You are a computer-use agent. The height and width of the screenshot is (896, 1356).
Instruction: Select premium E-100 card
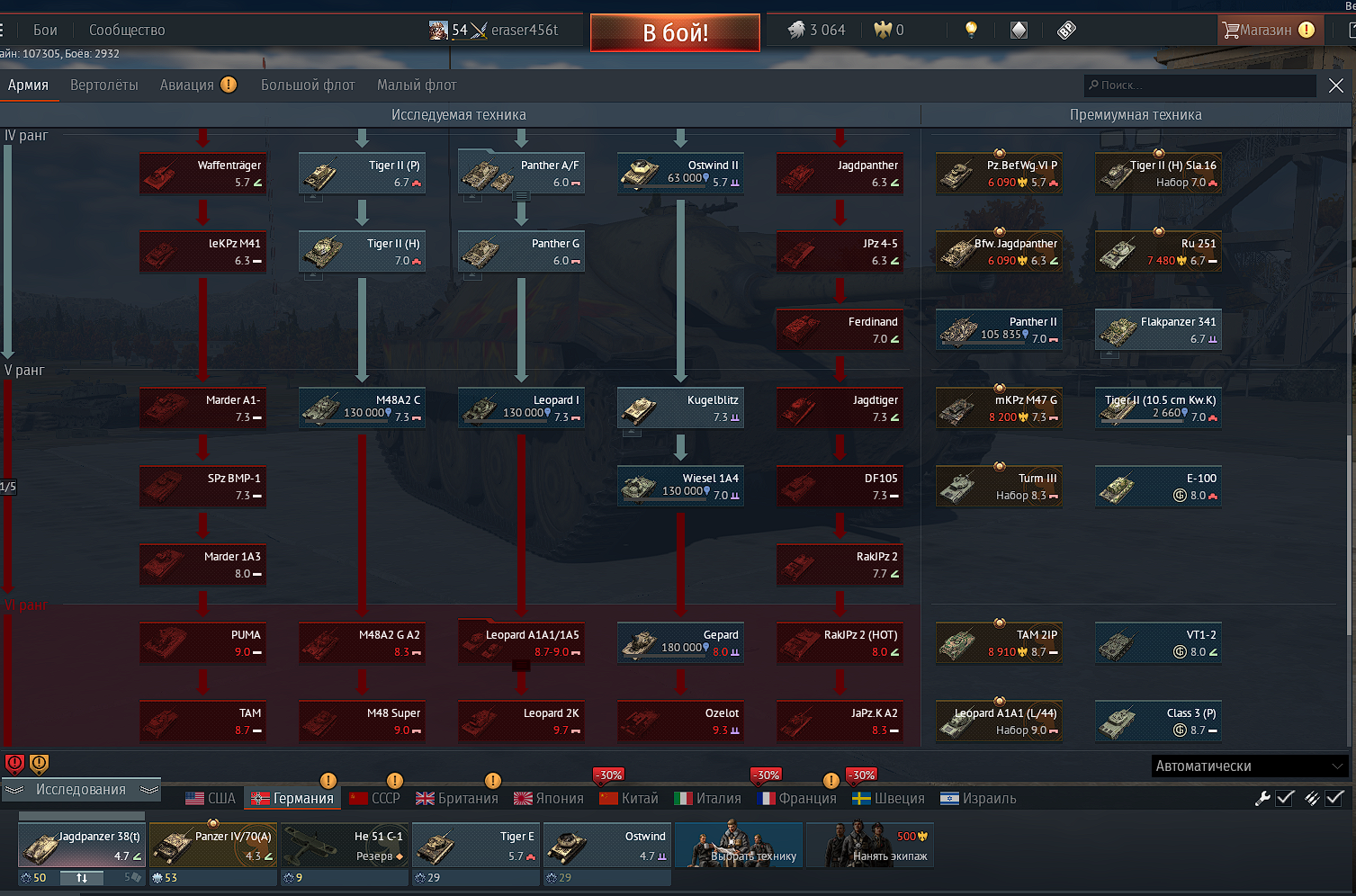click(1158, 486)
